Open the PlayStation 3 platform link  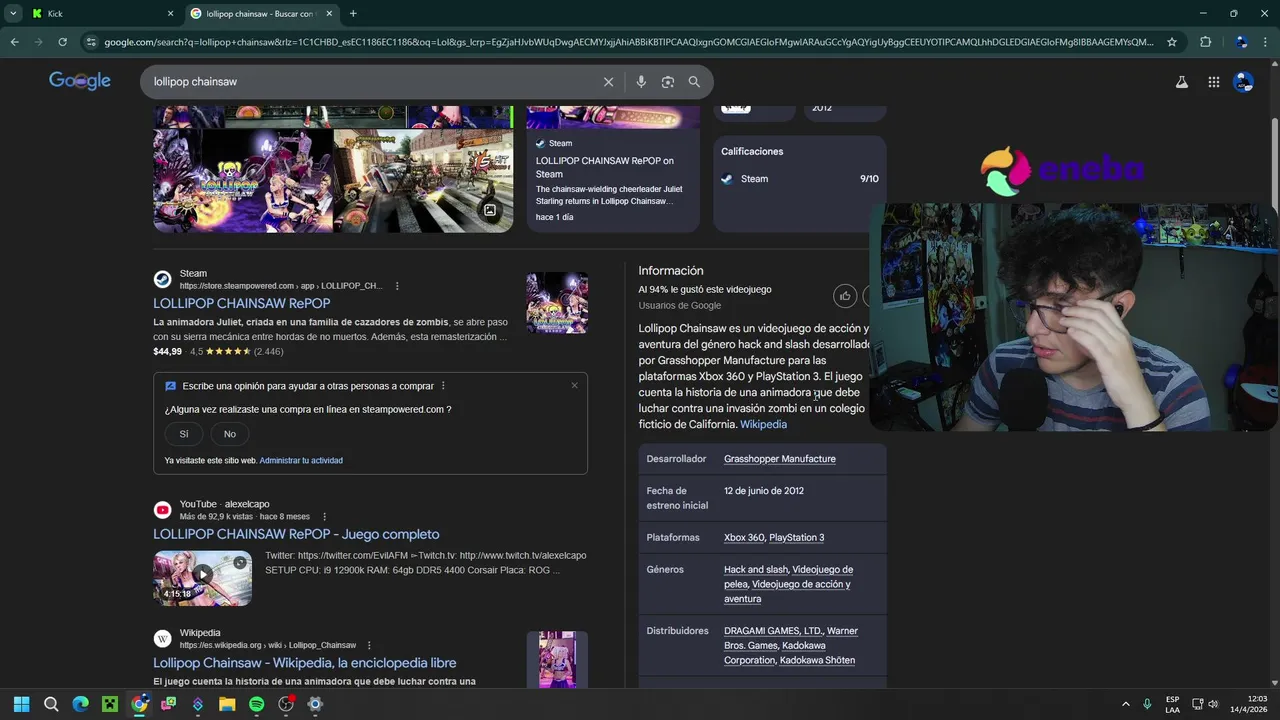pos(797,538)
